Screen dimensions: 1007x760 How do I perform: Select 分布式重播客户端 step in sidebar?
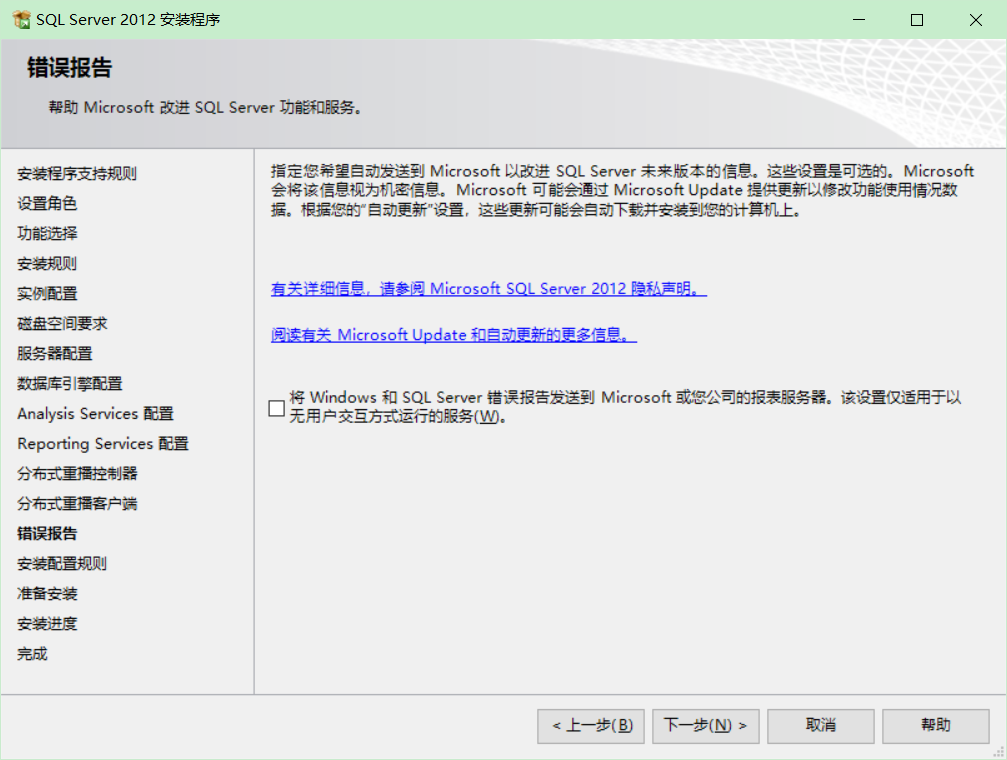pos(77,504)
